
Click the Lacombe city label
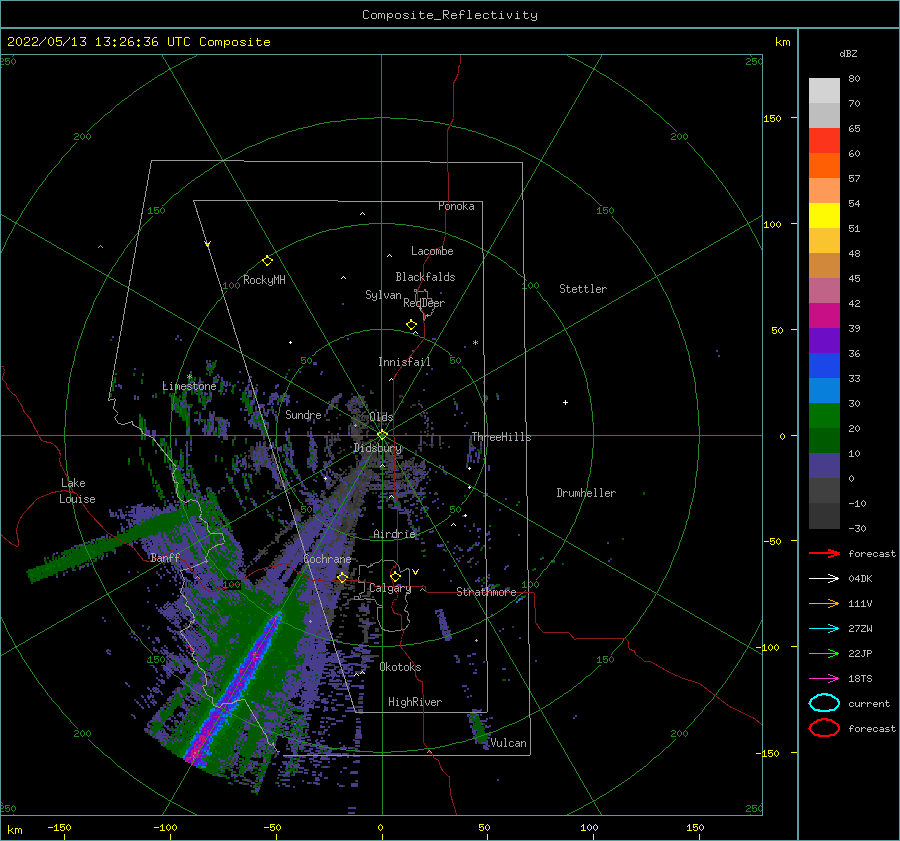(432, 251)
